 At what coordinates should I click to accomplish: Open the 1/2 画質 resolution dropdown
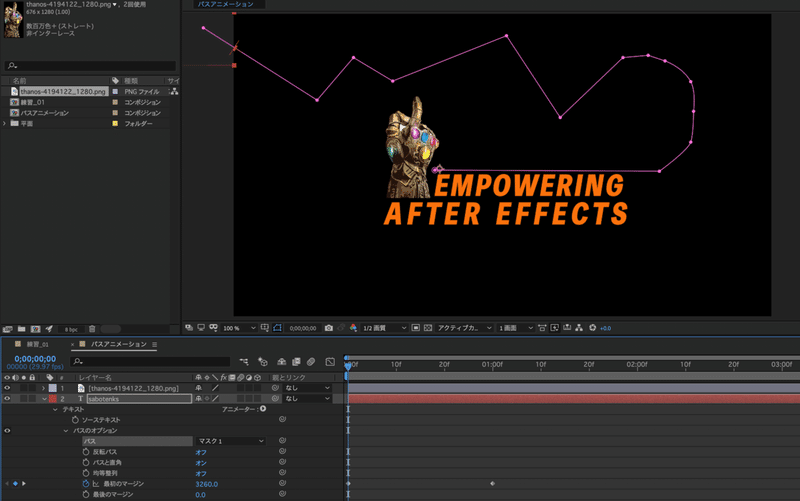coord(384,328)
